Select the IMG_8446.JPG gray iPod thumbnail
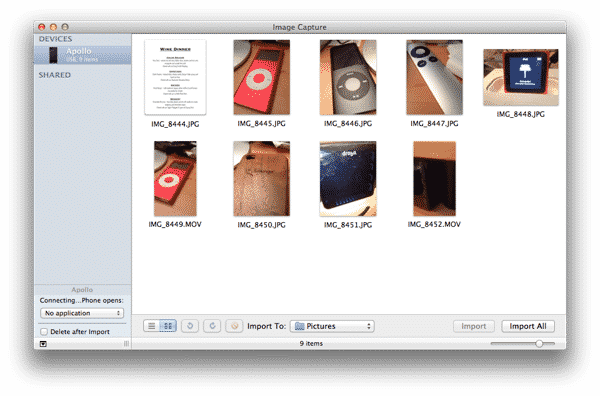600x396 pixels. click(x=348, y=77)
